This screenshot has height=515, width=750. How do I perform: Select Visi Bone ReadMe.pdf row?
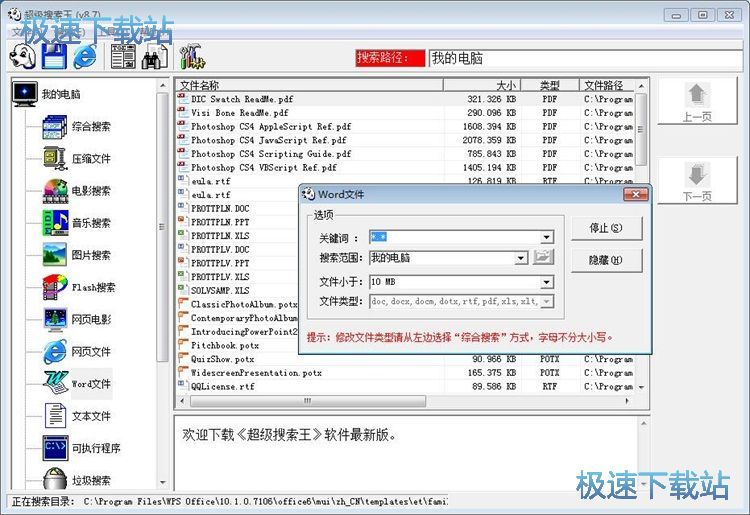[406, 113]
